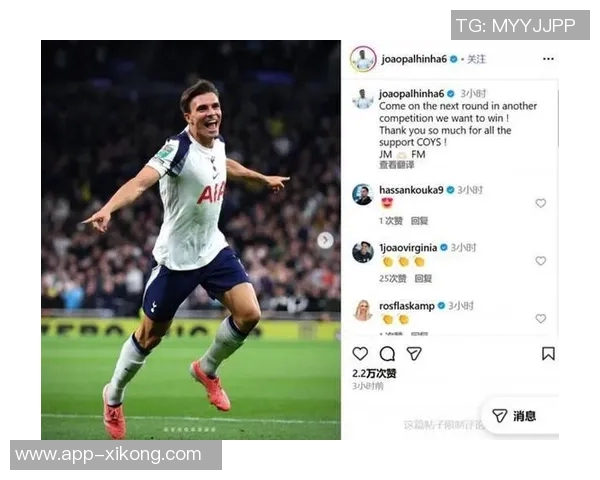
Task: Save the post with the bookmark icon
Action: click(548, 354)
